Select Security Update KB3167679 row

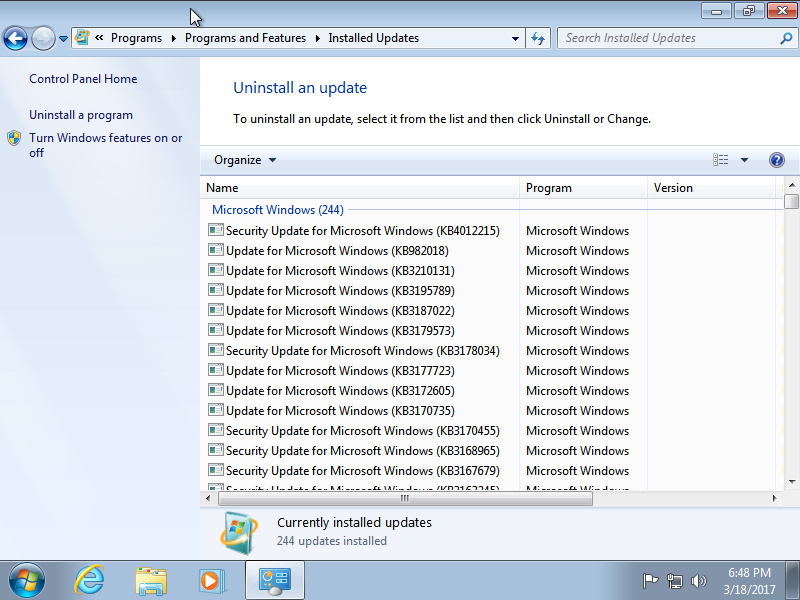tap(491, 470)
